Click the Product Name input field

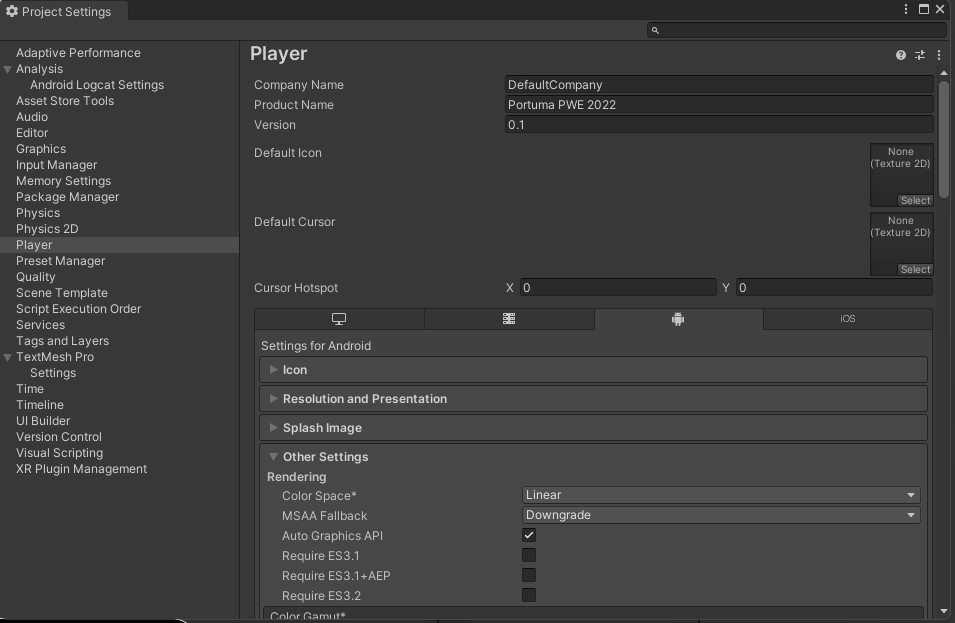719,105
